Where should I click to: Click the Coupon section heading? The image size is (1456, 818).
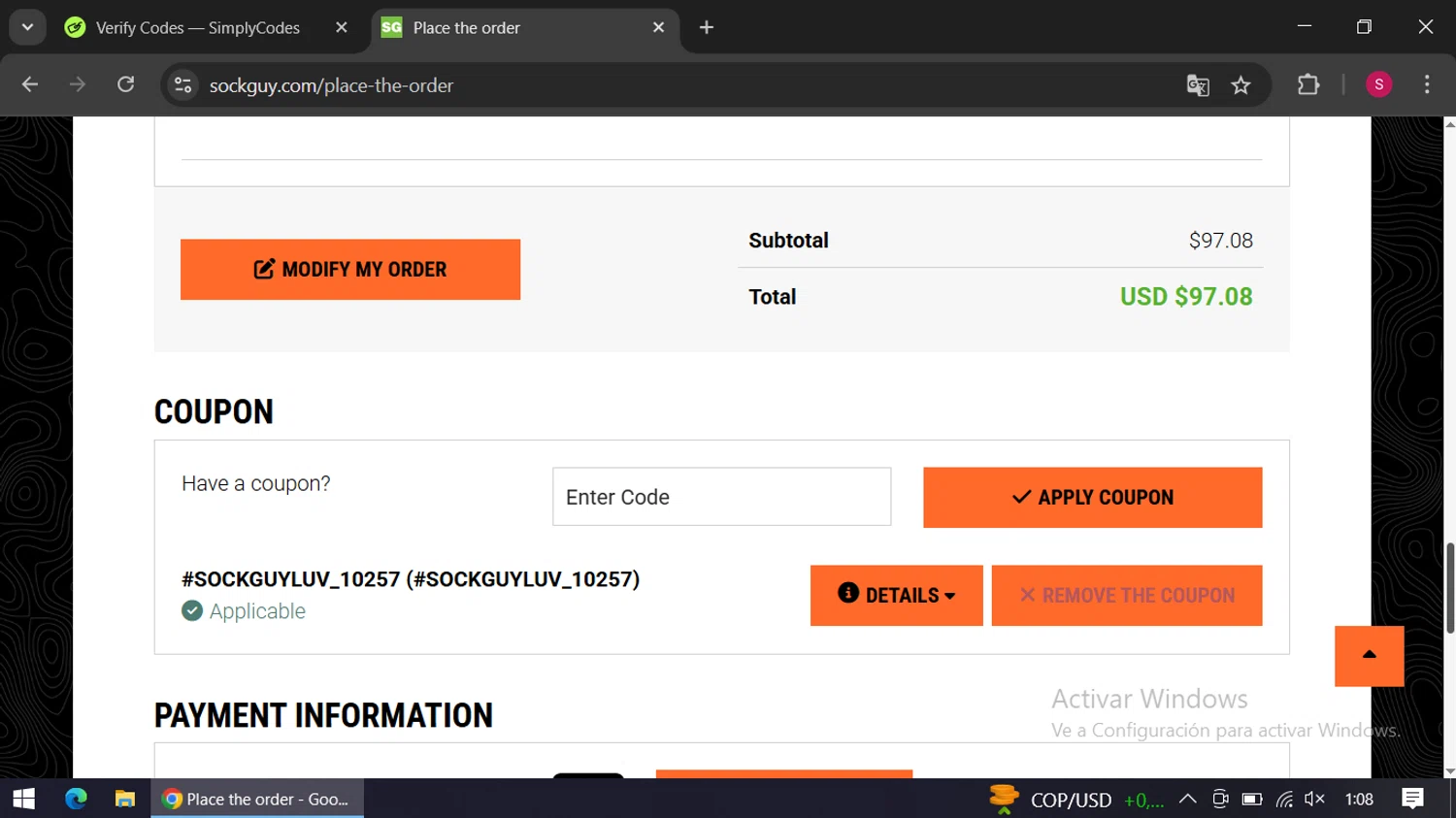click(x=214, y=412)
